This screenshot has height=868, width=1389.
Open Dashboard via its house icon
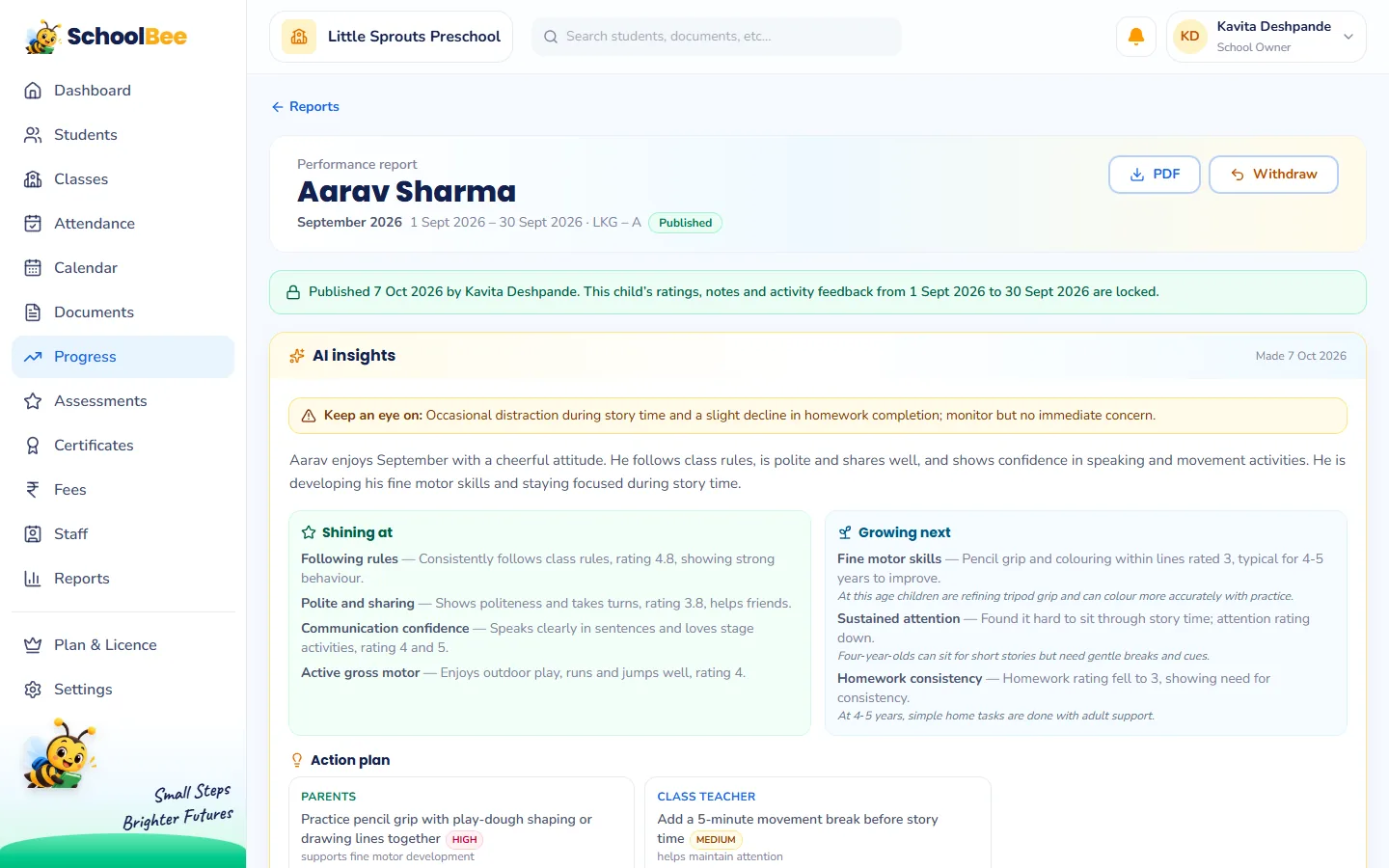[x=33, y=91]
